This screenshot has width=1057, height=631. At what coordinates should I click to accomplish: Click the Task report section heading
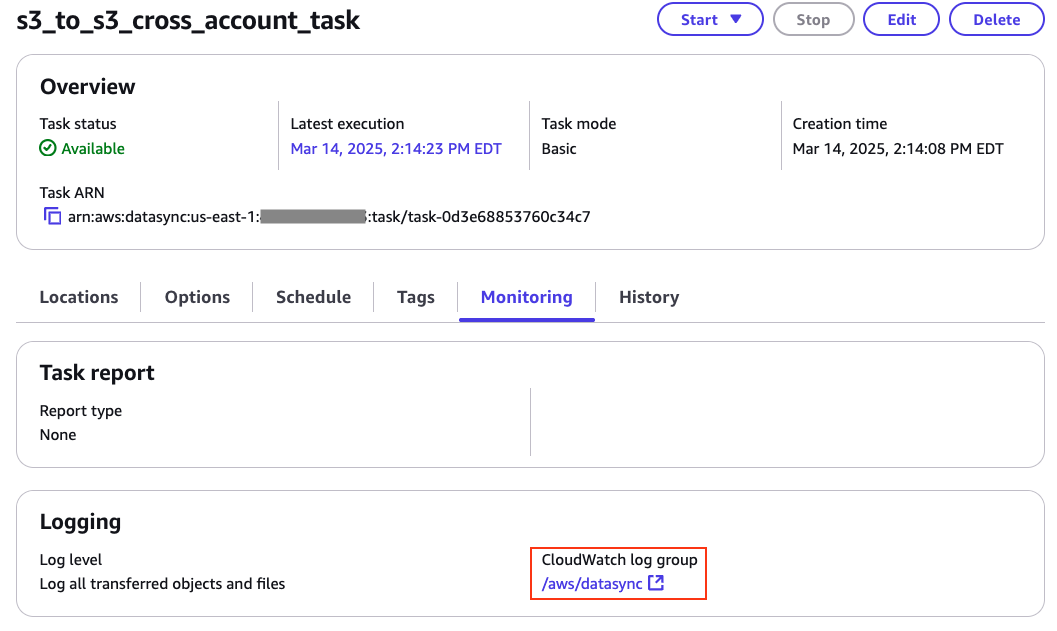click(96, 372)
